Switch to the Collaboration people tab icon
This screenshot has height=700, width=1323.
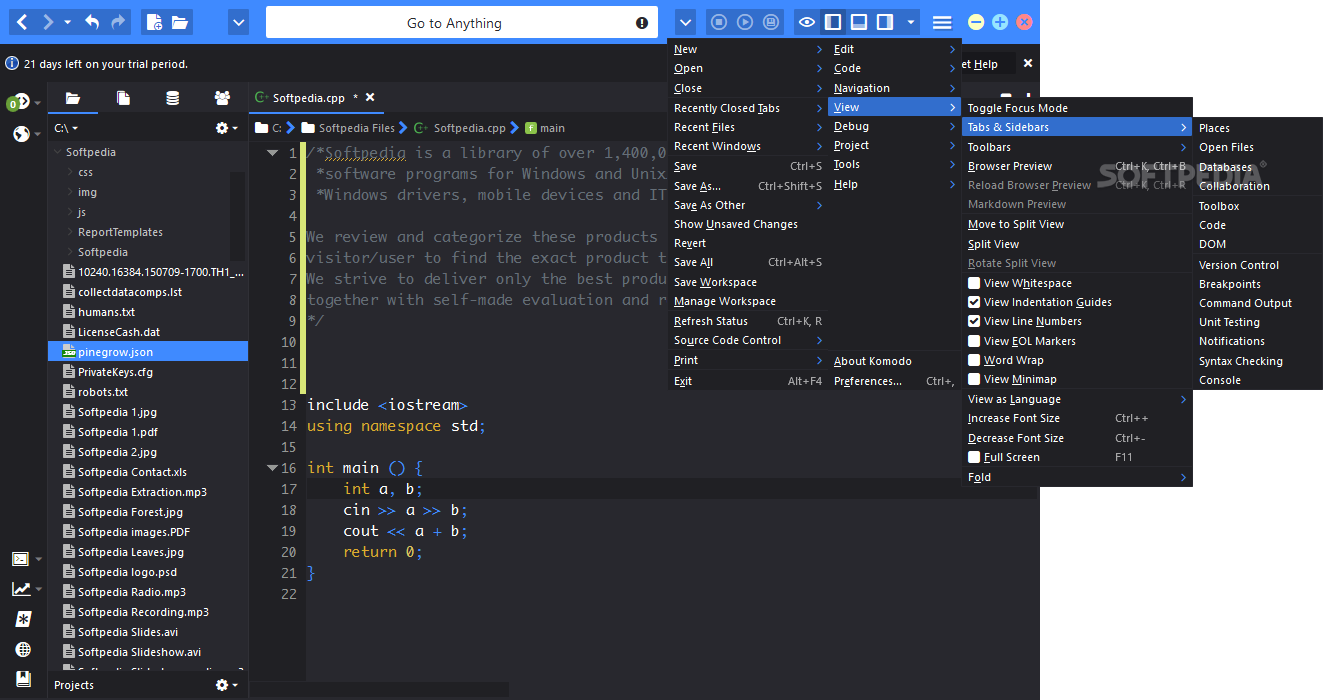pos(222,98)
